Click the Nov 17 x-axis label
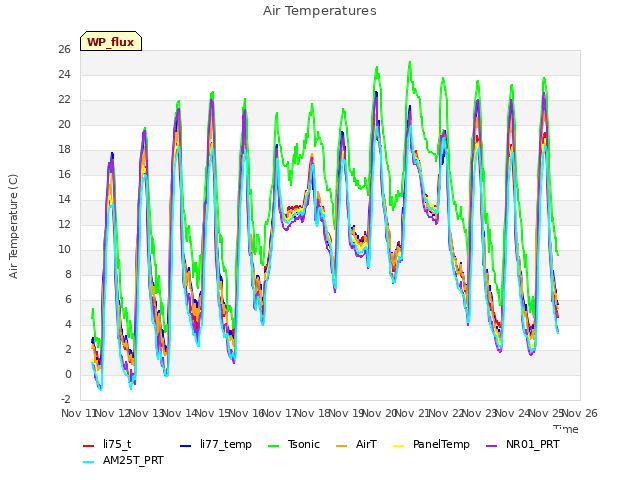This screenshot has height=480, width=640. click(x=279, y=413)
